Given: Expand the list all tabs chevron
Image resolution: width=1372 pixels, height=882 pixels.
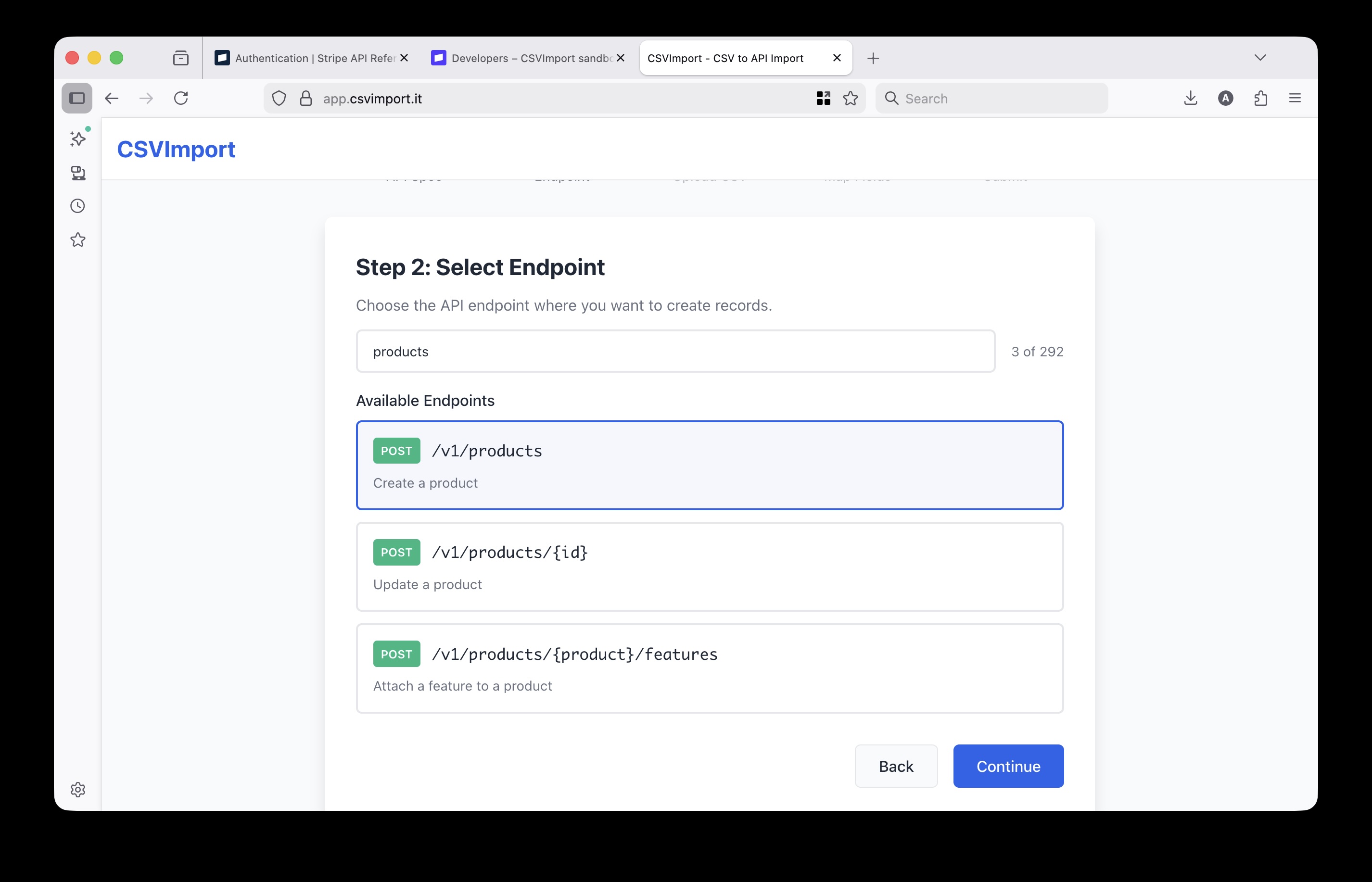Looking at the screenshot, I should [x=1260, y=57].
